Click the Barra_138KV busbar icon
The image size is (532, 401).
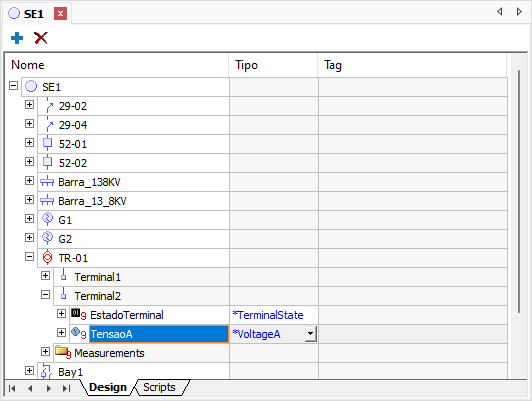47,182
